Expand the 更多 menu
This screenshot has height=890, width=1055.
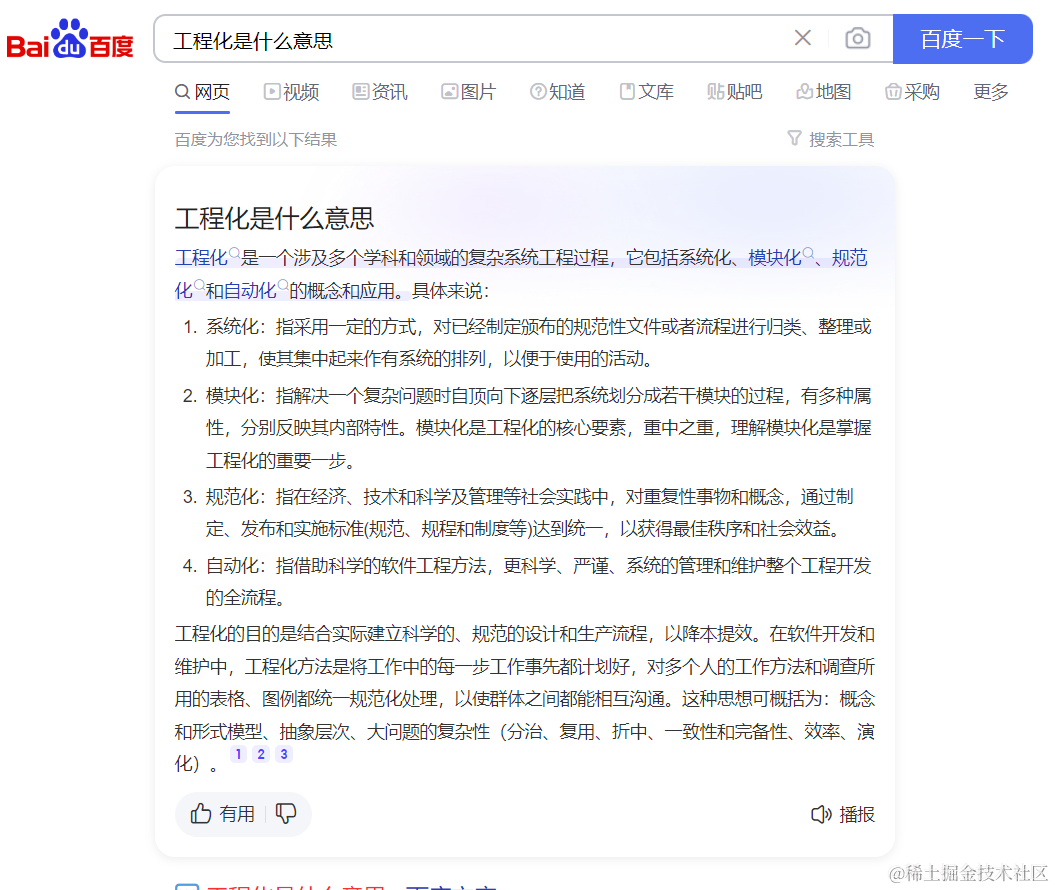coord(991,91)
